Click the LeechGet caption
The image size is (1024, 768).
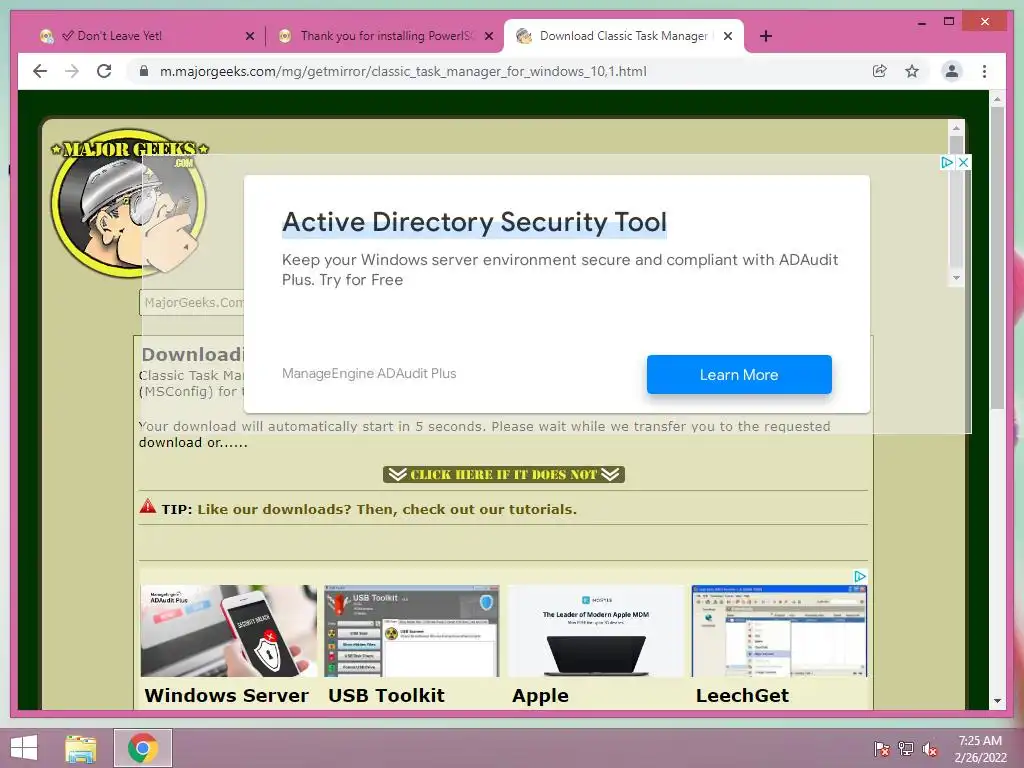742,696
